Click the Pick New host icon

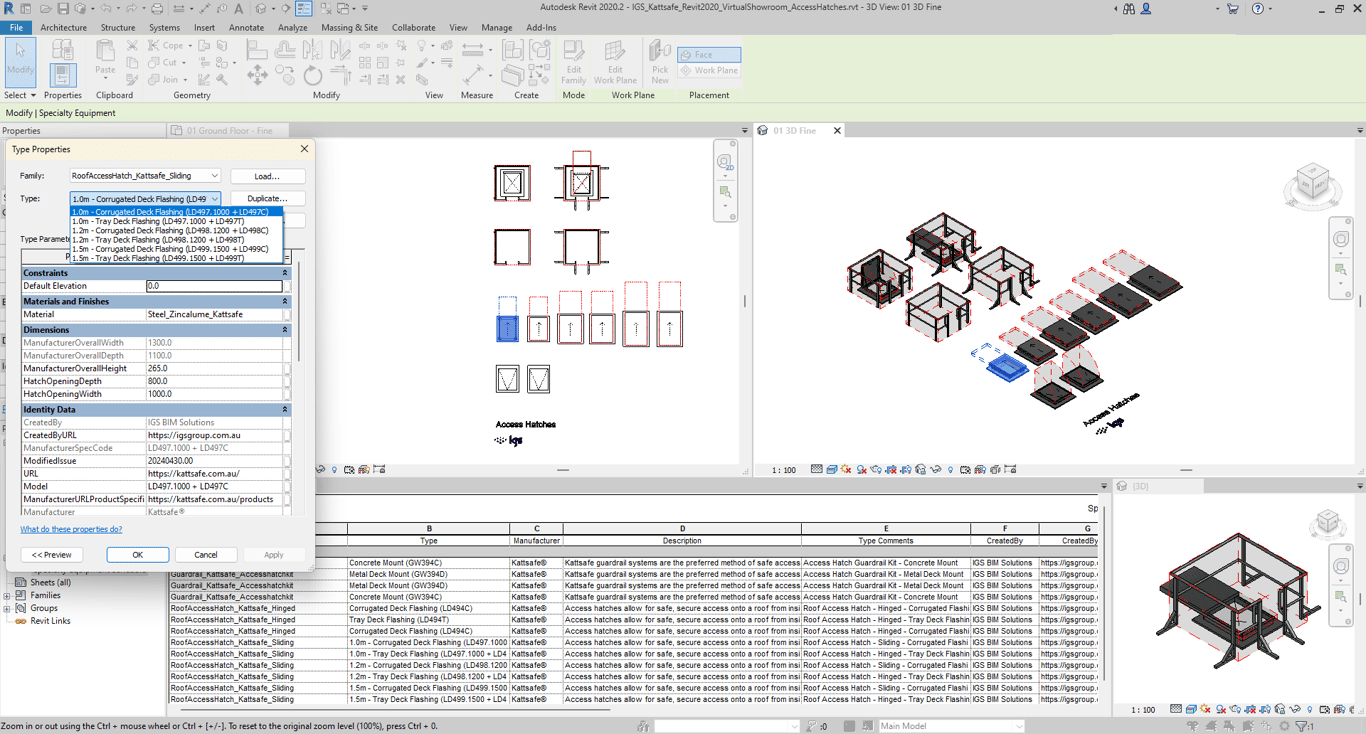[659, 62]
